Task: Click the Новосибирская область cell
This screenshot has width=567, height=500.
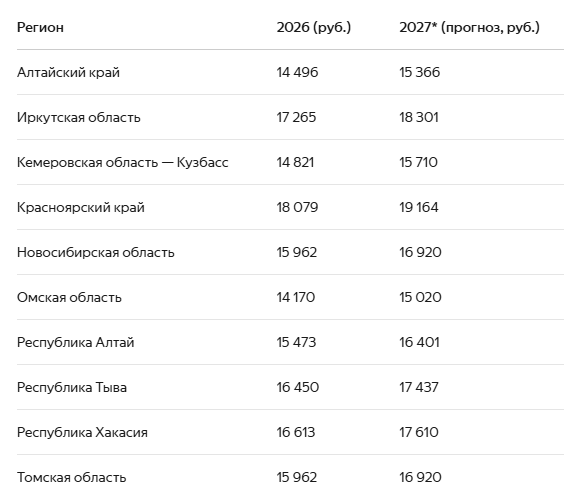Action: [96, 252]
